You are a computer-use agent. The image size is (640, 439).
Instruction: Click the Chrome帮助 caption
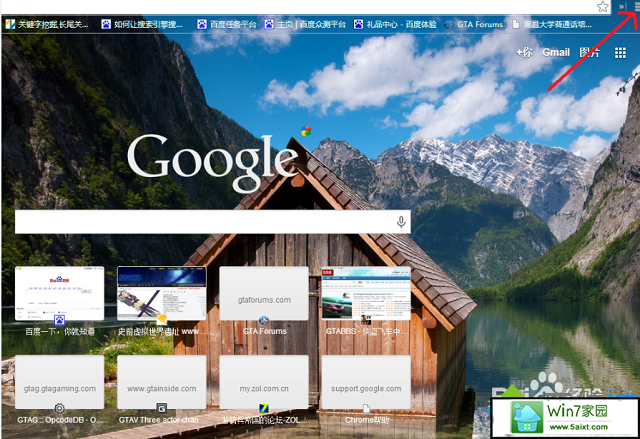pos(367,420)
